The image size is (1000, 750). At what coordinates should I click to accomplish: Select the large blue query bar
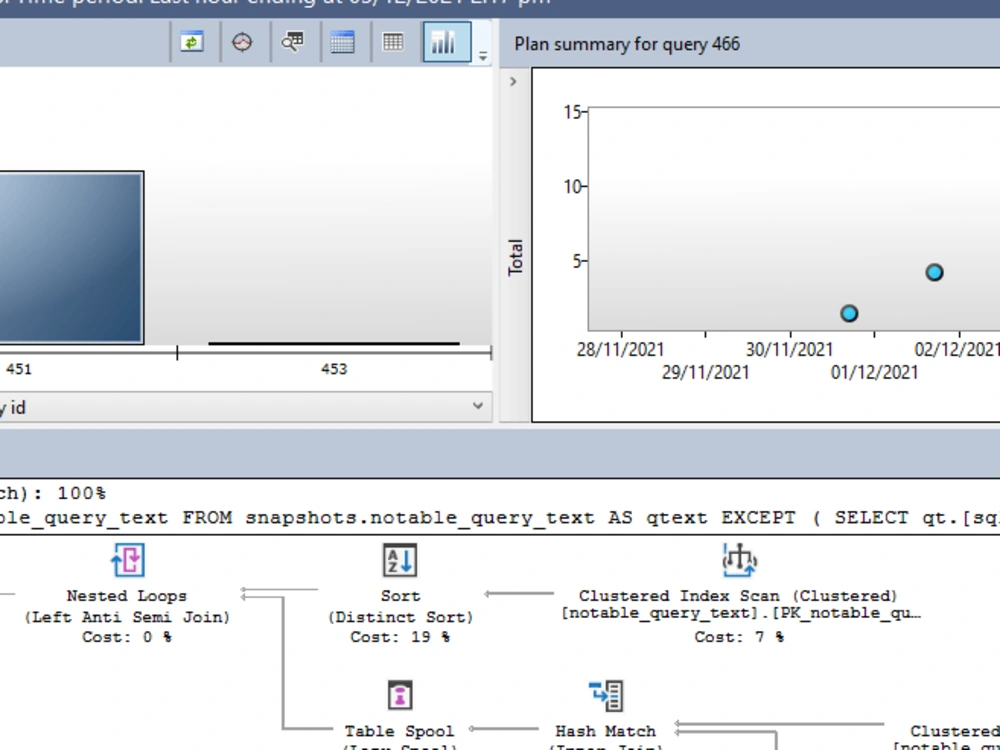coord(71,258)
